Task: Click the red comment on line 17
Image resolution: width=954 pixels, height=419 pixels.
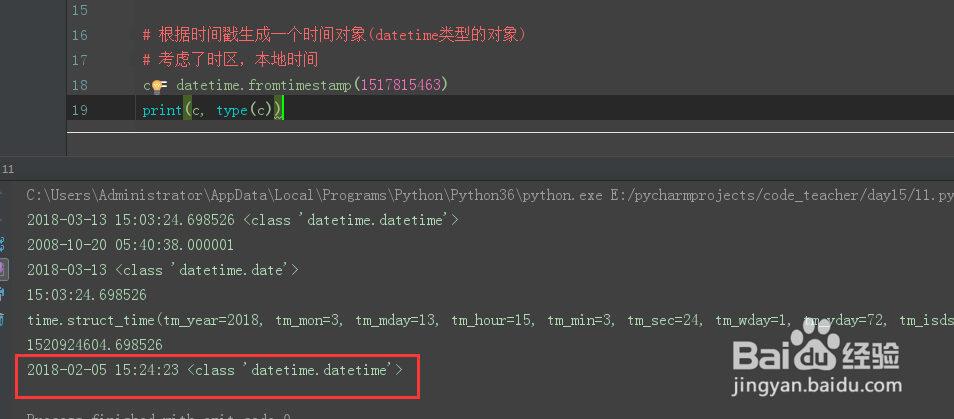Action: 232,60
